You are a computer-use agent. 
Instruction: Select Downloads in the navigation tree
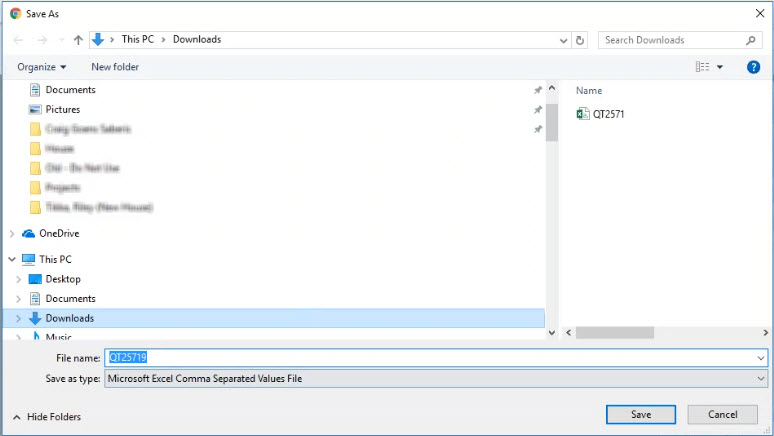69,318
